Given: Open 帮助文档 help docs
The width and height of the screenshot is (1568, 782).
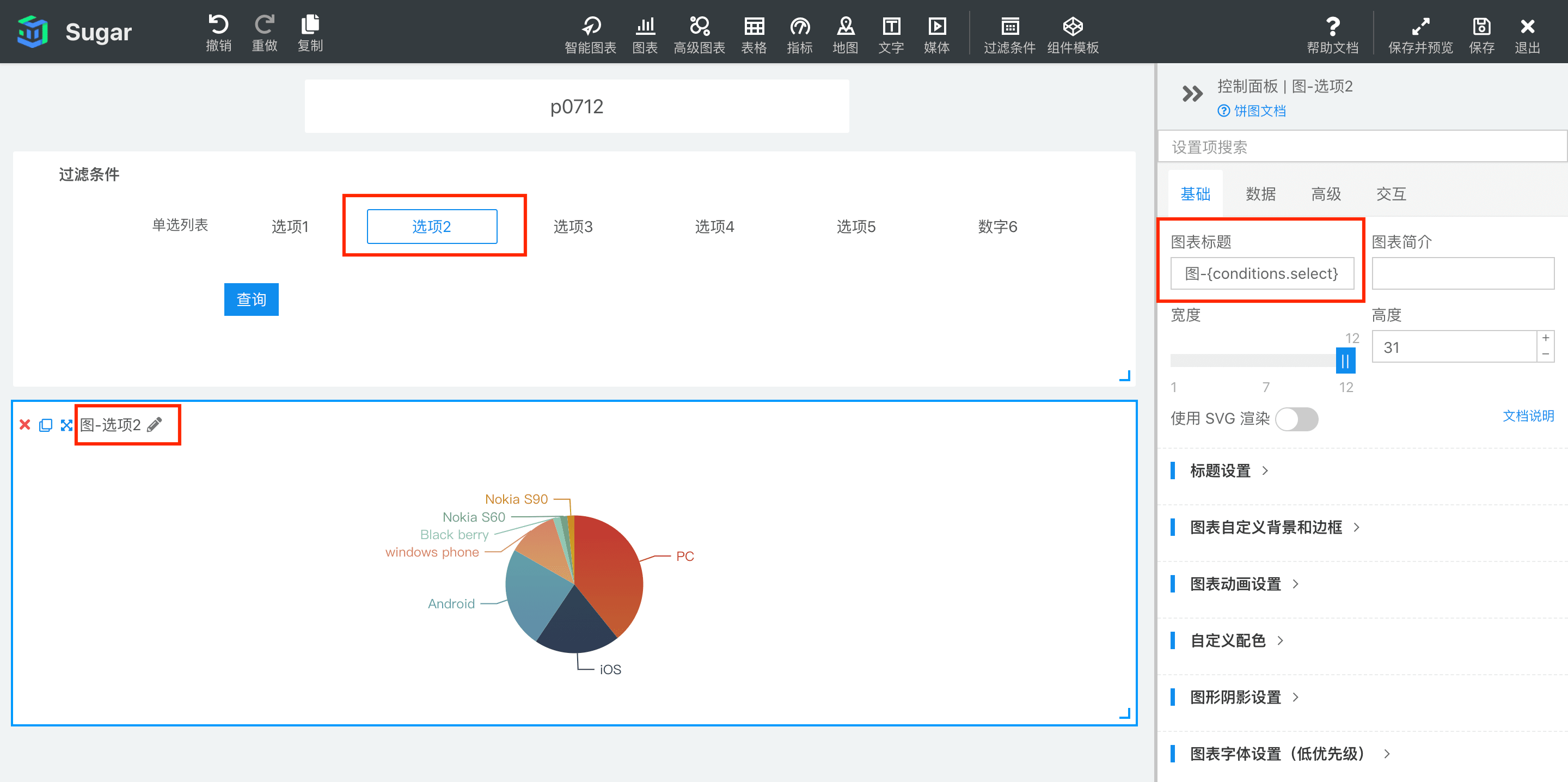Looking at the screenshot, I should (1332, 35).
